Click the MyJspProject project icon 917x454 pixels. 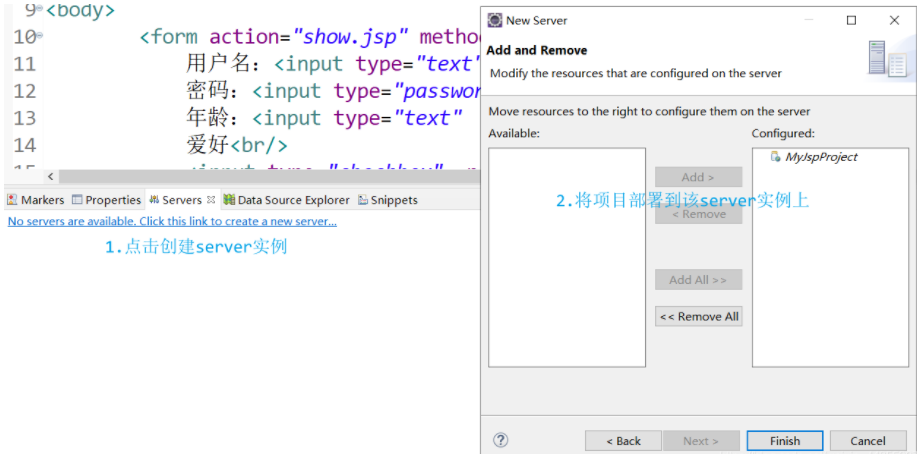tap(776, 157)
